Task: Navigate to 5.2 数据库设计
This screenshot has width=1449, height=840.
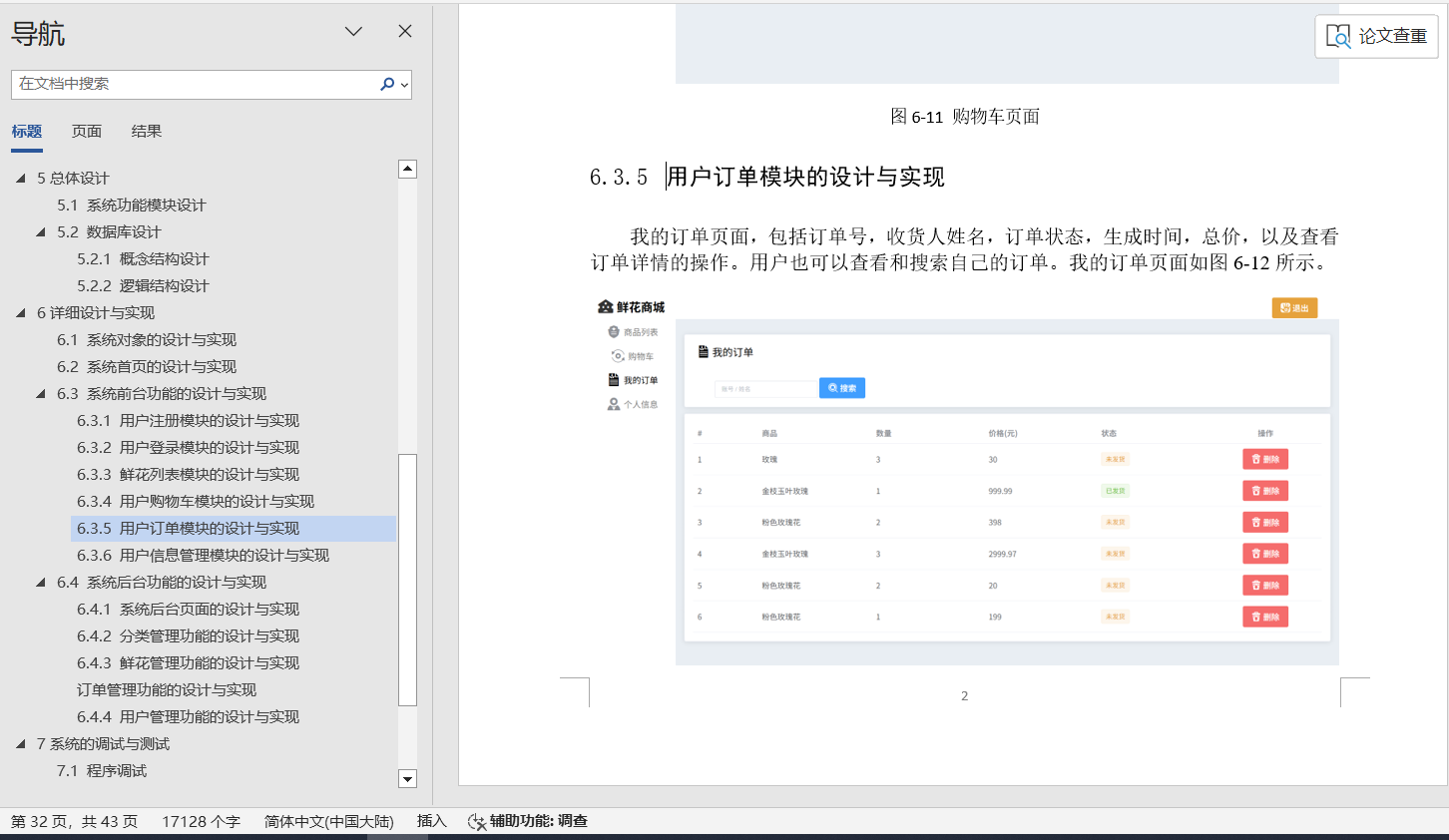Action: coord(109,231)
